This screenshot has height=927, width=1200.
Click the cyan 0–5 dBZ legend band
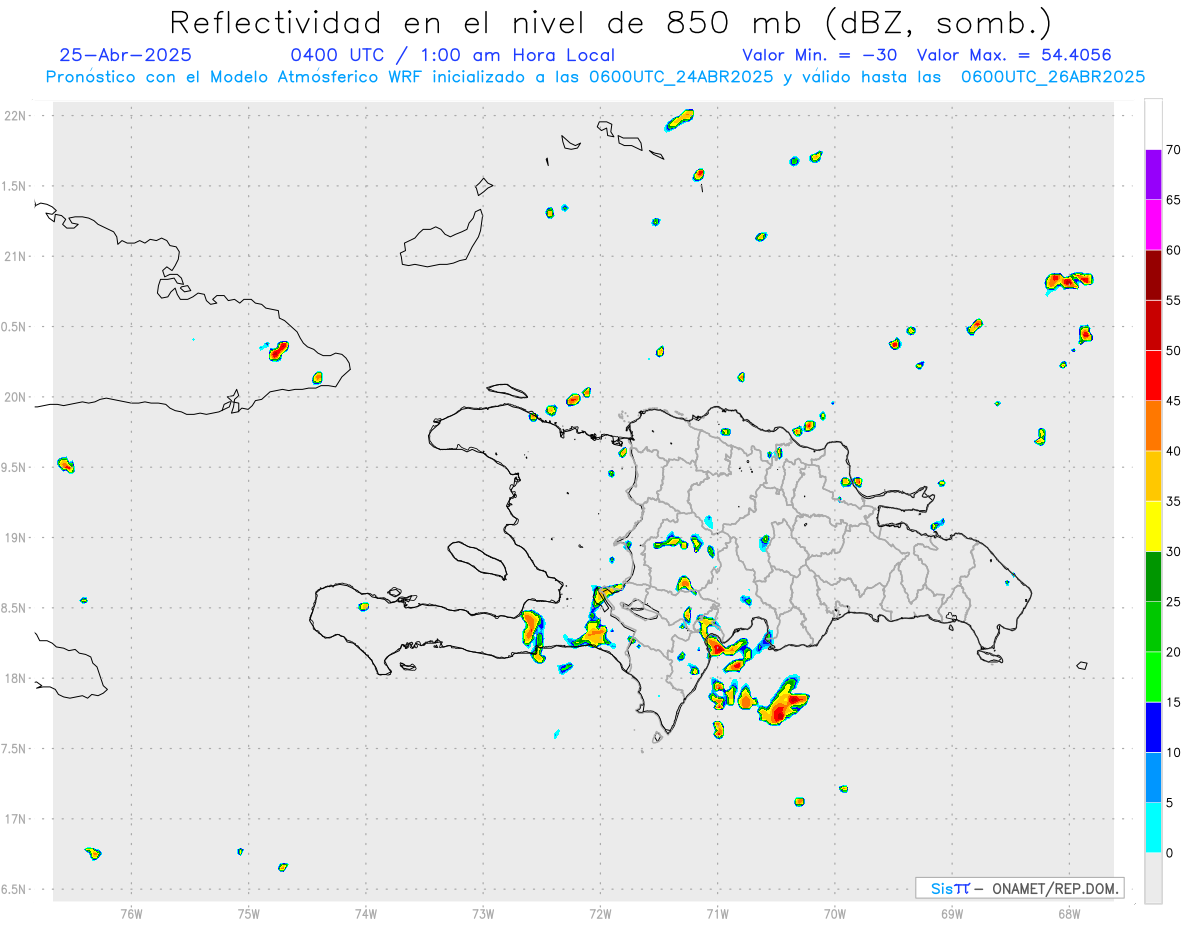pos(1153,828)
